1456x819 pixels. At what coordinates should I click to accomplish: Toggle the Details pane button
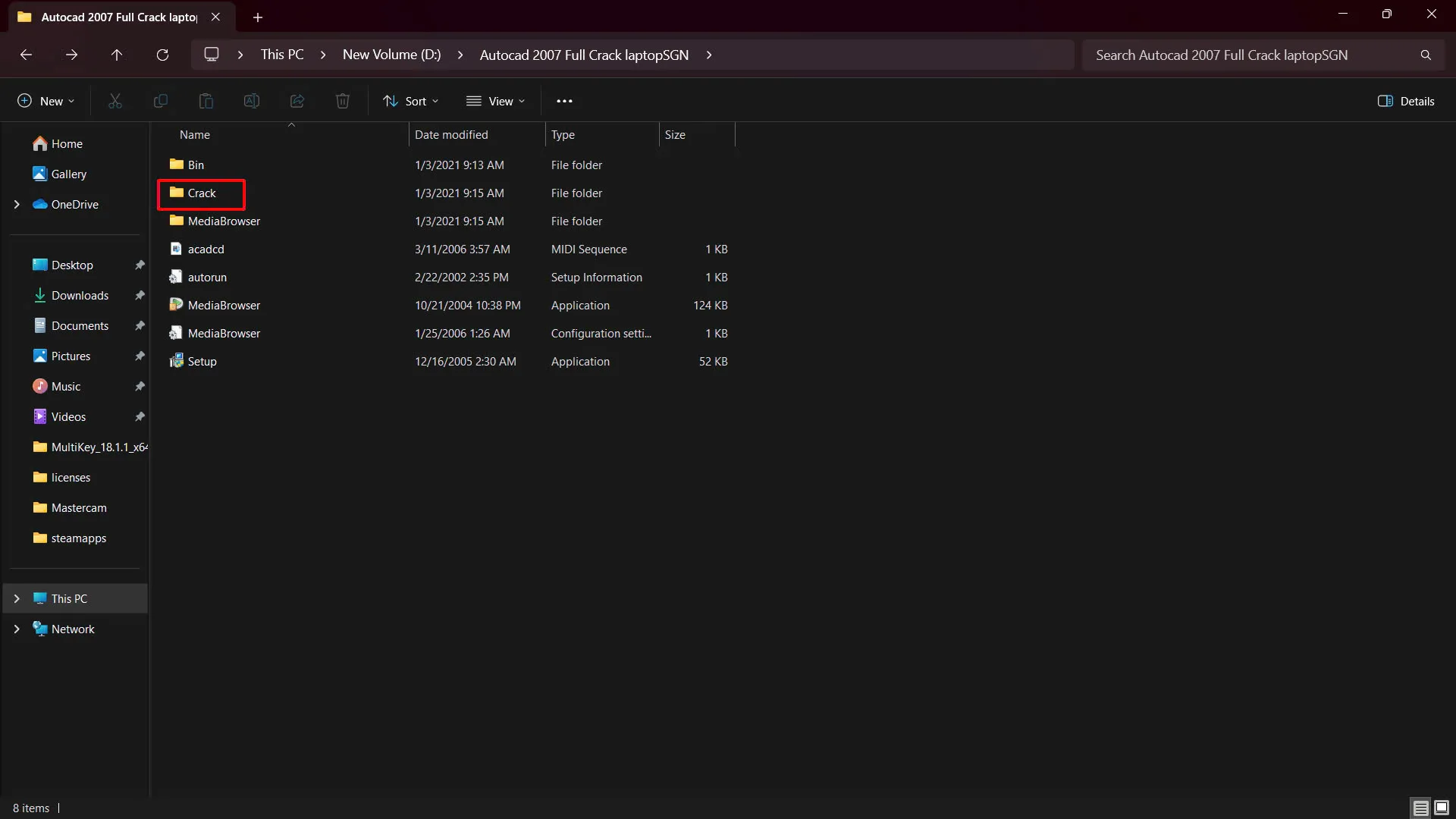[1406, 101]
